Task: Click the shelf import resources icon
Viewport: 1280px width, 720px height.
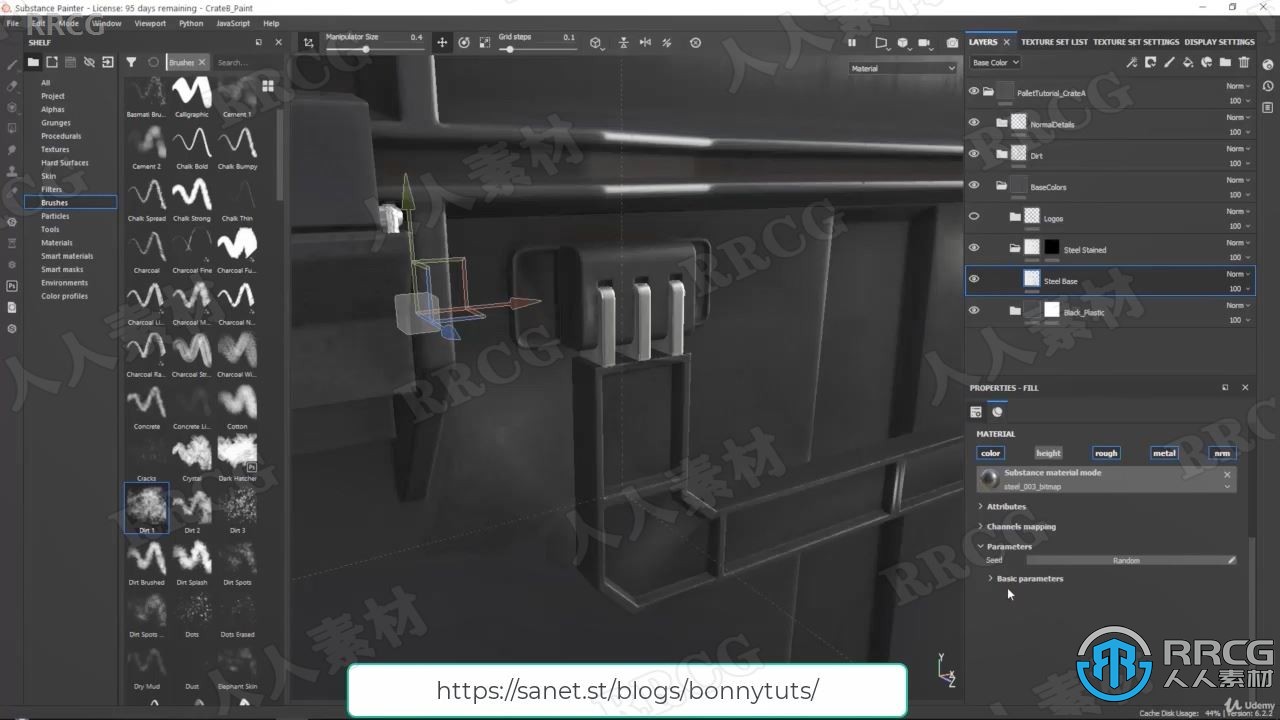Action: tap(108, 62)
